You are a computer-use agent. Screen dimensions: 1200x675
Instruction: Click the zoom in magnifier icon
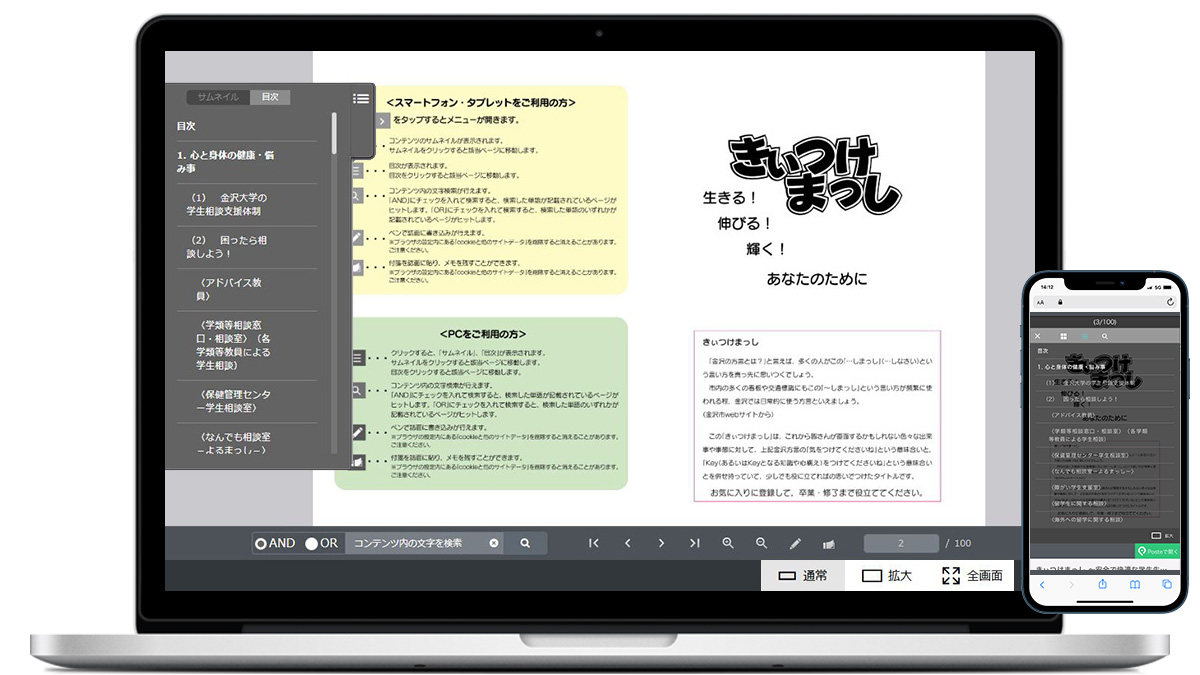tap(728, 543)
